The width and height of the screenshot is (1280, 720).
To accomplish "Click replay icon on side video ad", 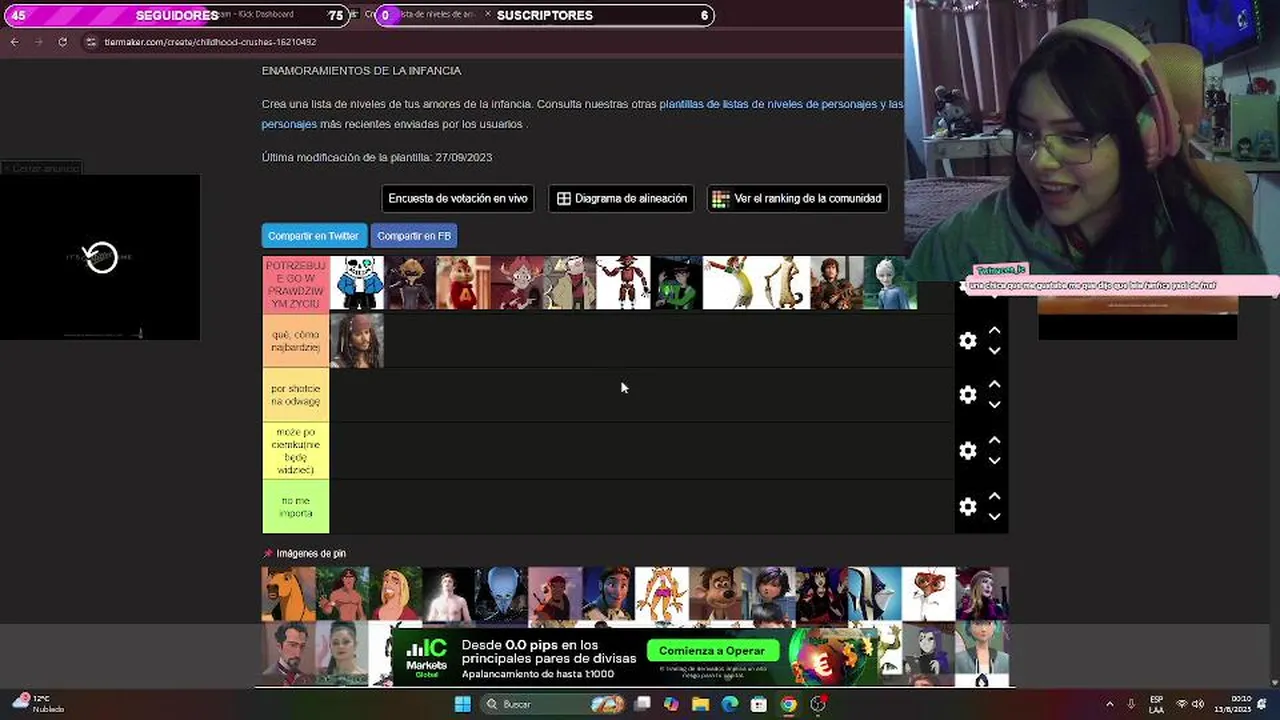I will (x=101, y=257).
